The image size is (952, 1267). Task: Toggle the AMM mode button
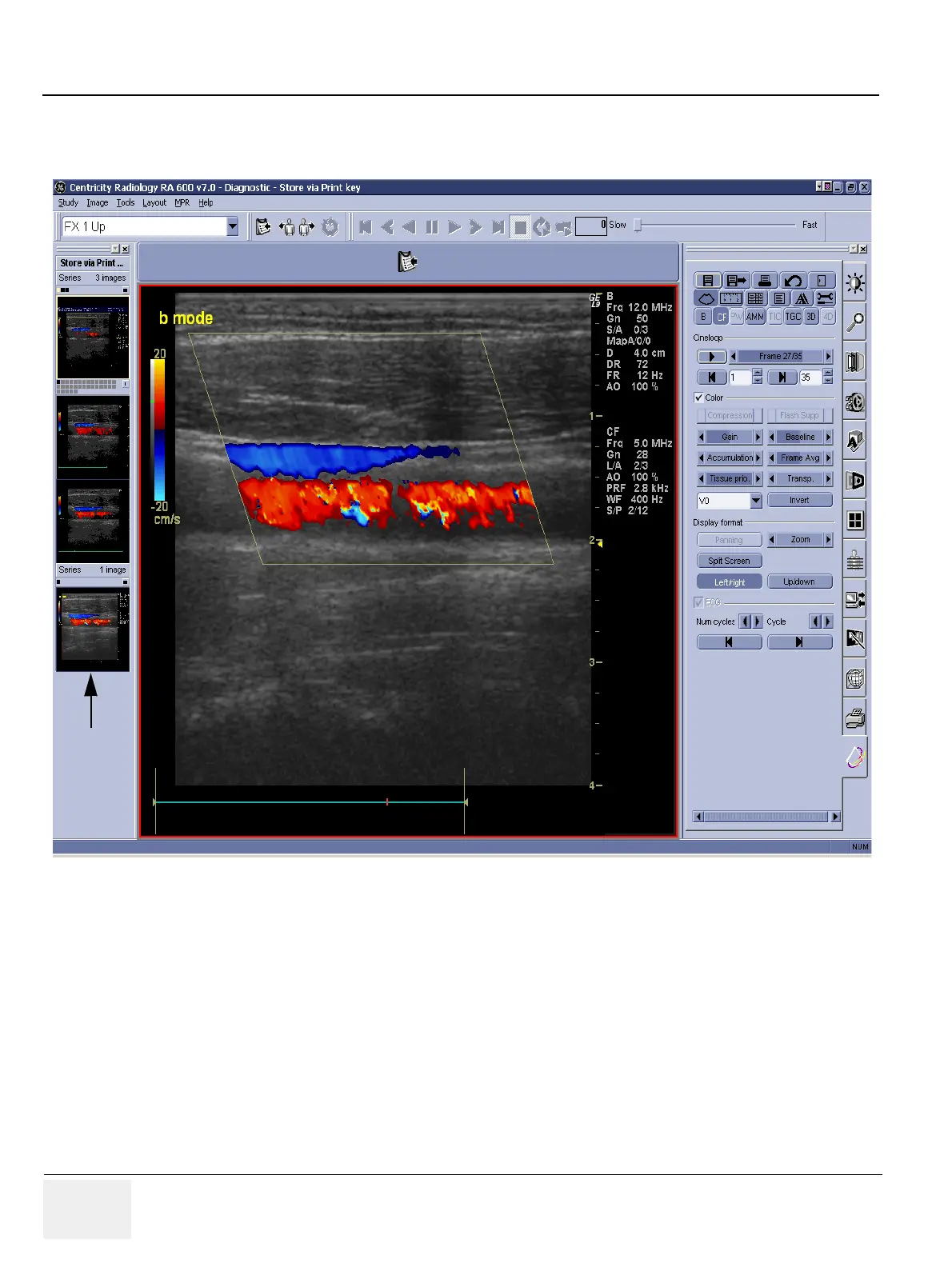tap(755, 317)
